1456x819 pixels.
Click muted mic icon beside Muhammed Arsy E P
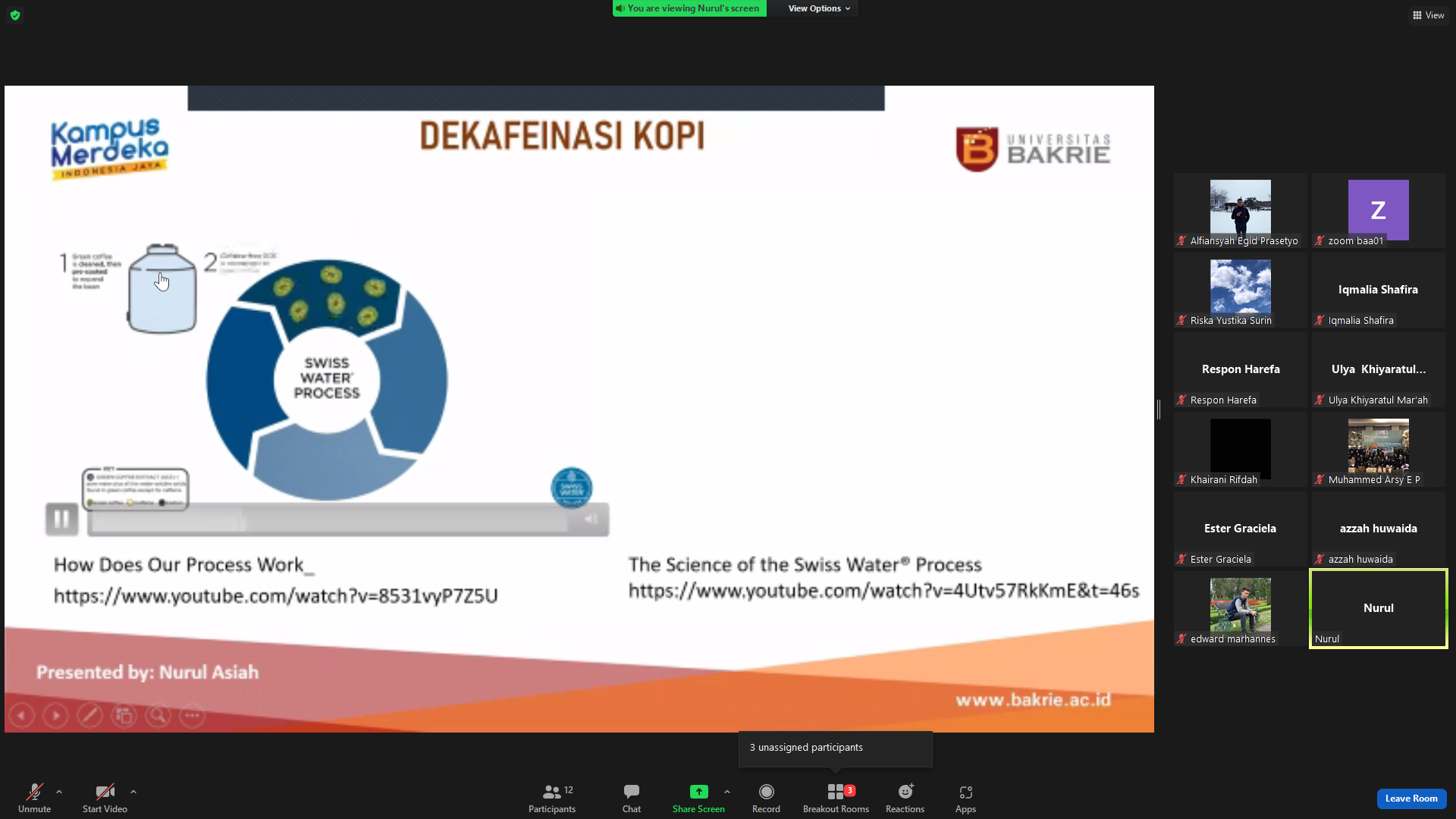[1319, 480]
